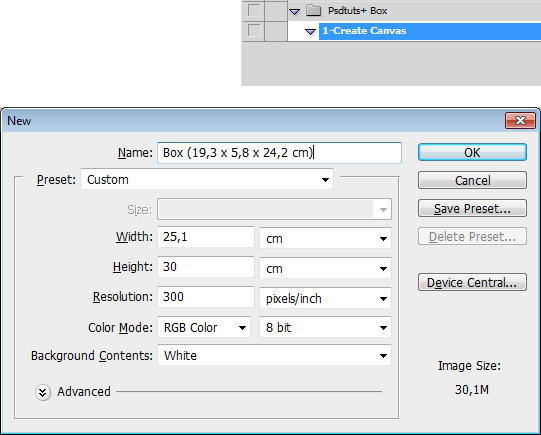Image resolution: width=541 pixels, height=435 pixels.
Task: Select the 1-Create Canvas action row
Action: 430,31
